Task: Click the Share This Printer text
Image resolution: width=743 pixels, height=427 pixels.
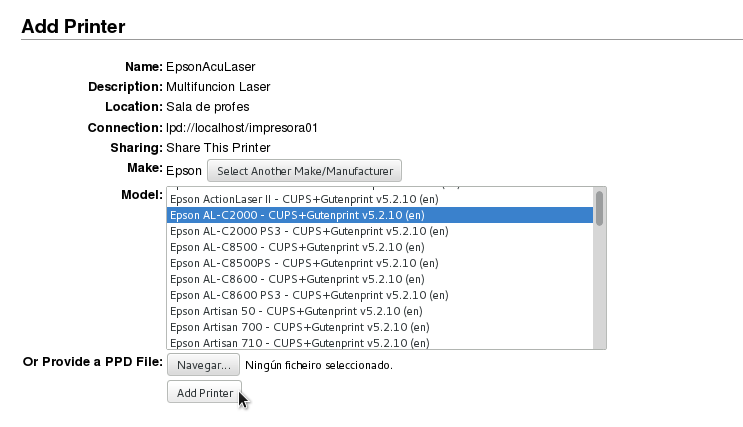Action: click(x=218, y=148)
